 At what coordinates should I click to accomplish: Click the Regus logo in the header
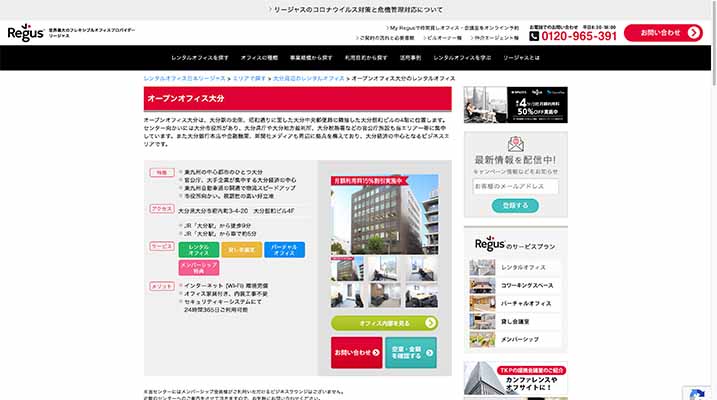[x=26, y=33]
